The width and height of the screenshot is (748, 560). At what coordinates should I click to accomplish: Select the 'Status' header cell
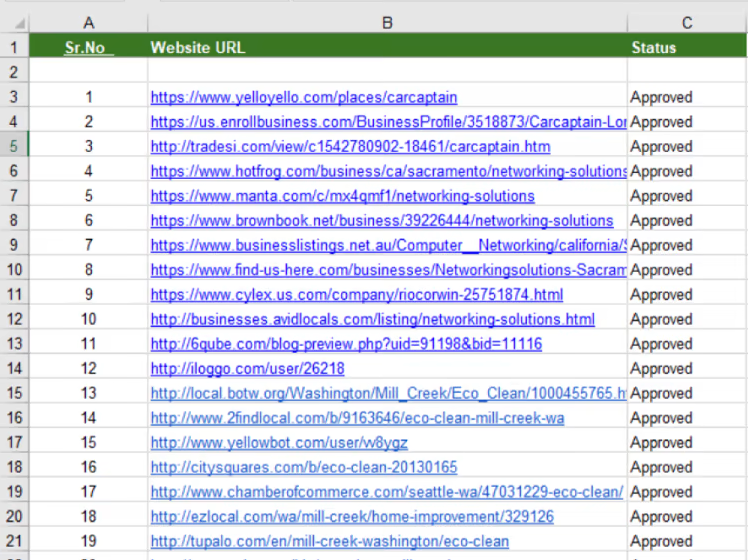coord(654,47)
